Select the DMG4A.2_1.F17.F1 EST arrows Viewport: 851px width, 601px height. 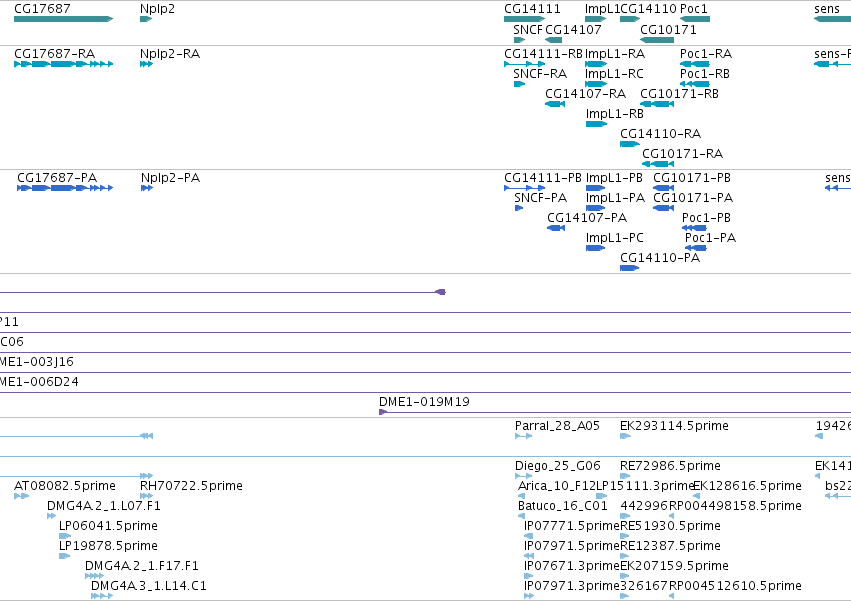(x=94, y=576)
